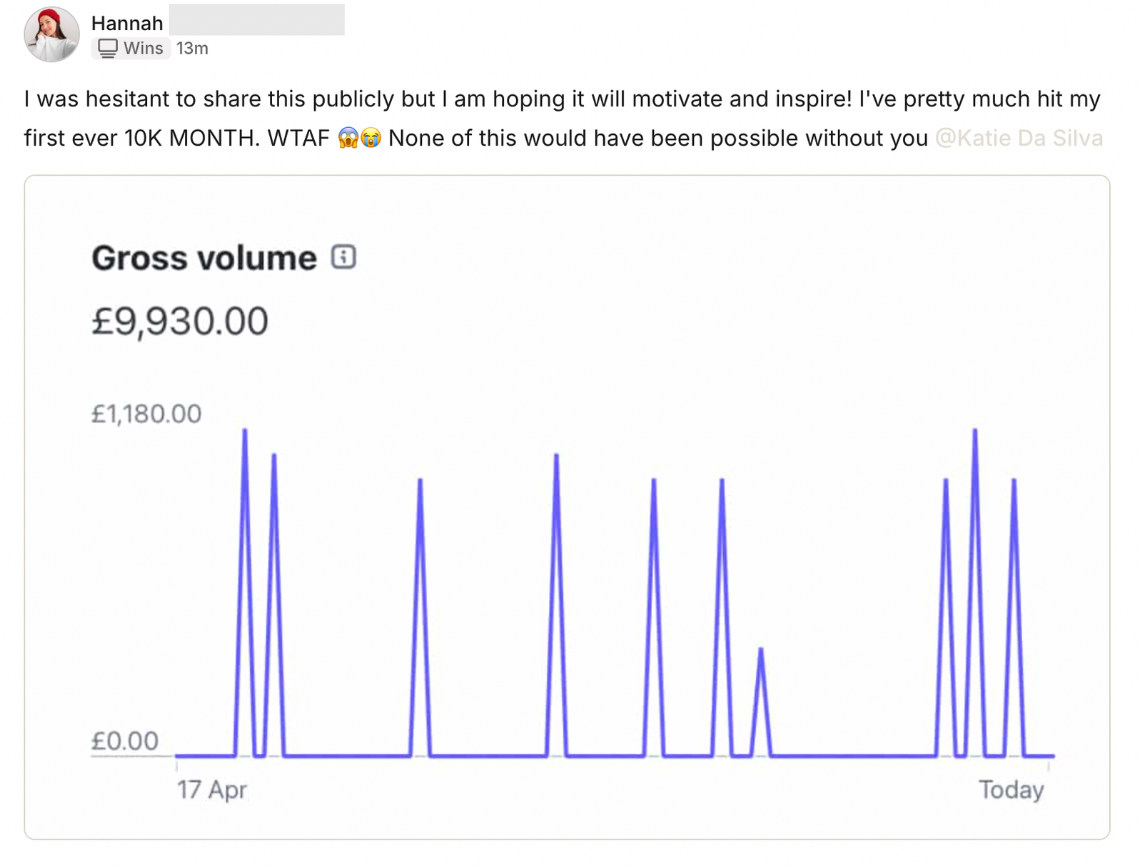Click the screaming face emoji
The image size is (1138, 866).
tap(349, 138)
